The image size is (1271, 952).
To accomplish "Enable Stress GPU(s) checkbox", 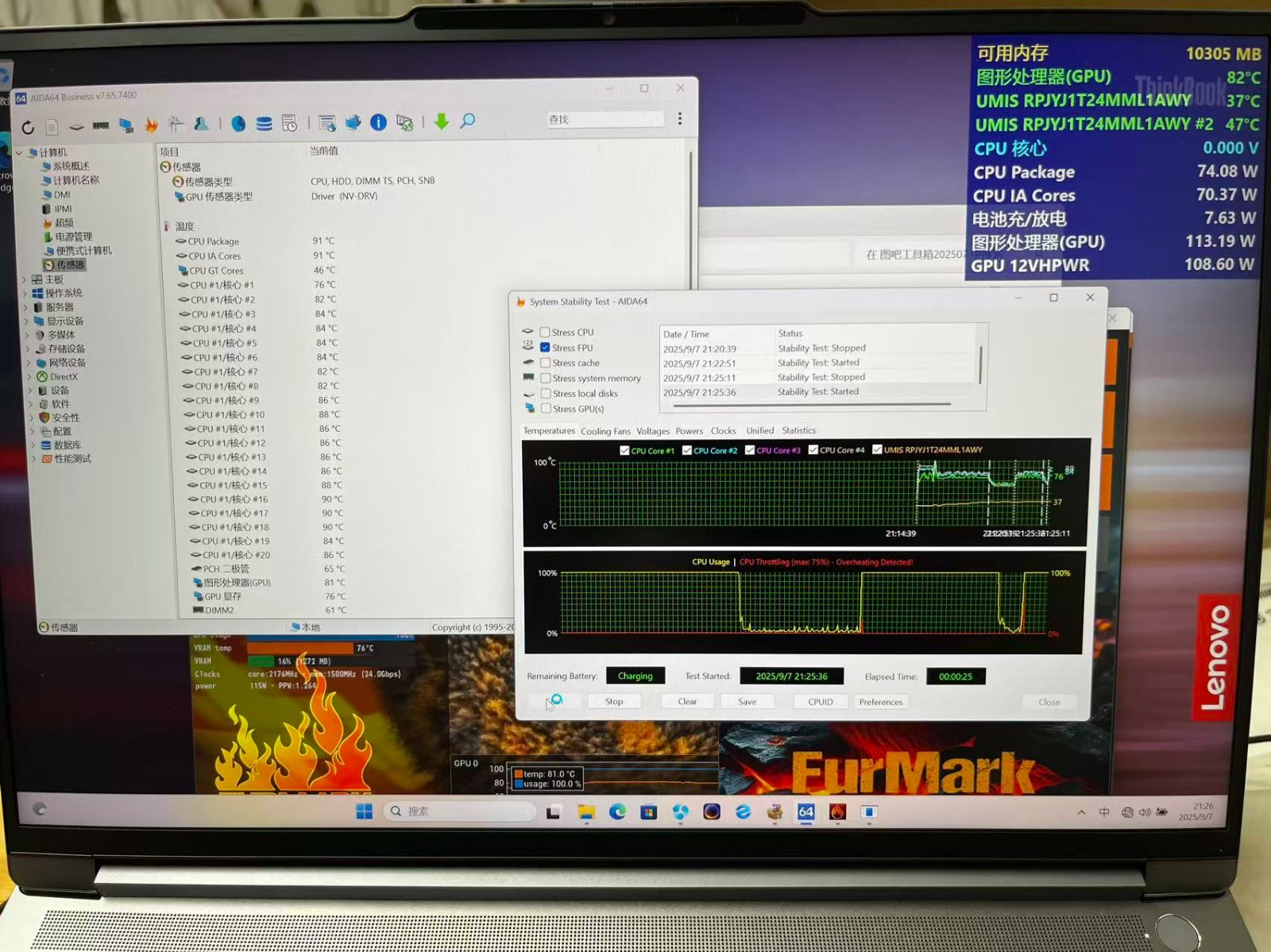I will coord(546,408).
